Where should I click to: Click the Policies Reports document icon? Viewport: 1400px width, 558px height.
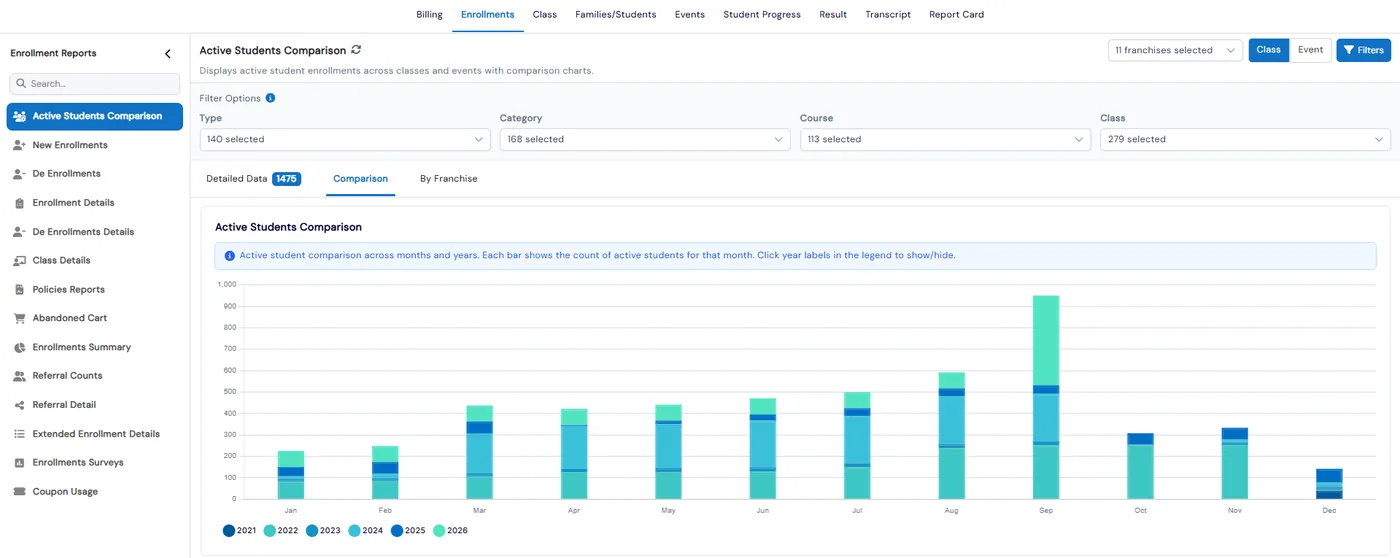pos(20,290)
